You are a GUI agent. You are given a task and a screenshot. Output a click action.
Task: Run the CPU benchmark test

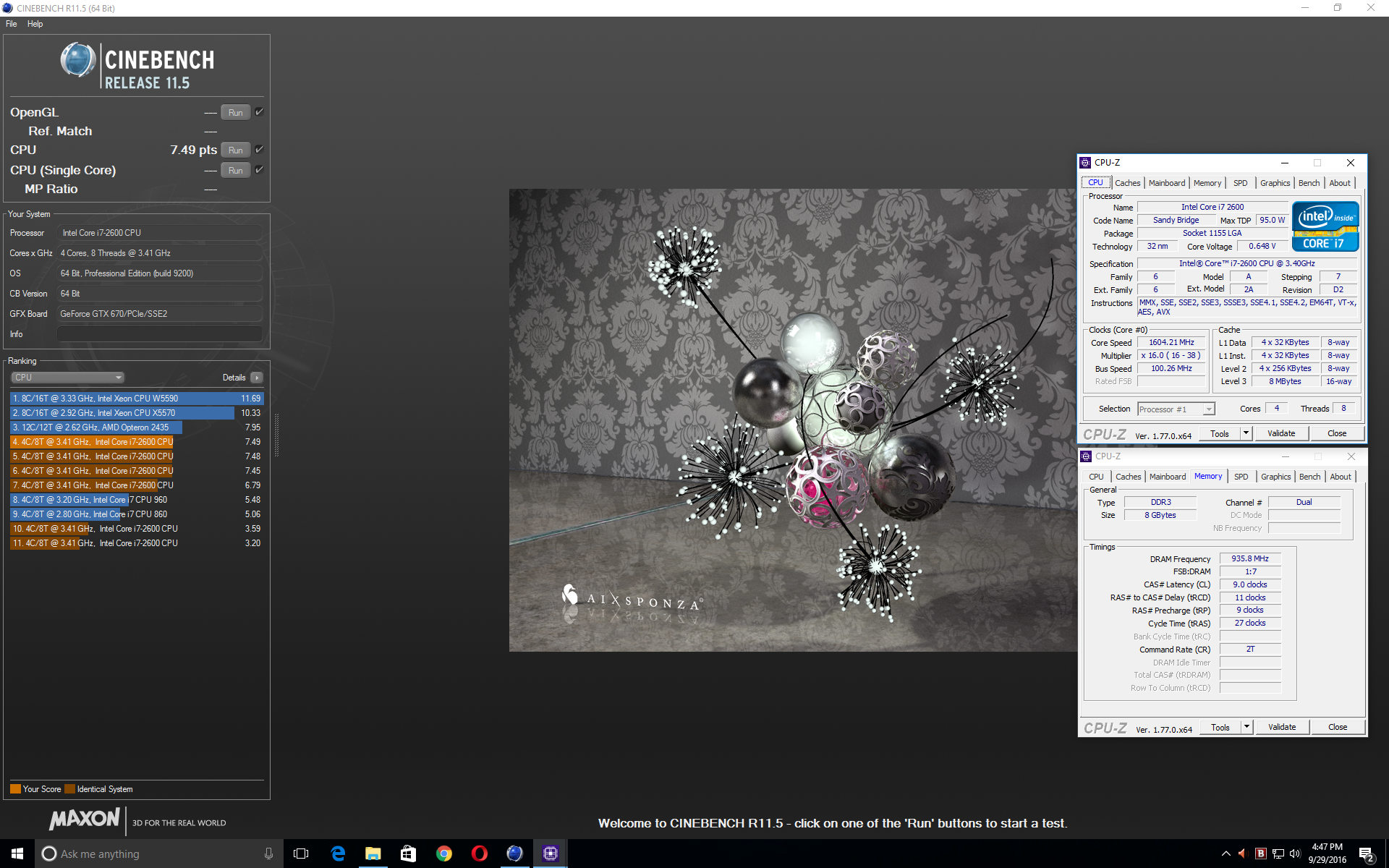[236, 150]
